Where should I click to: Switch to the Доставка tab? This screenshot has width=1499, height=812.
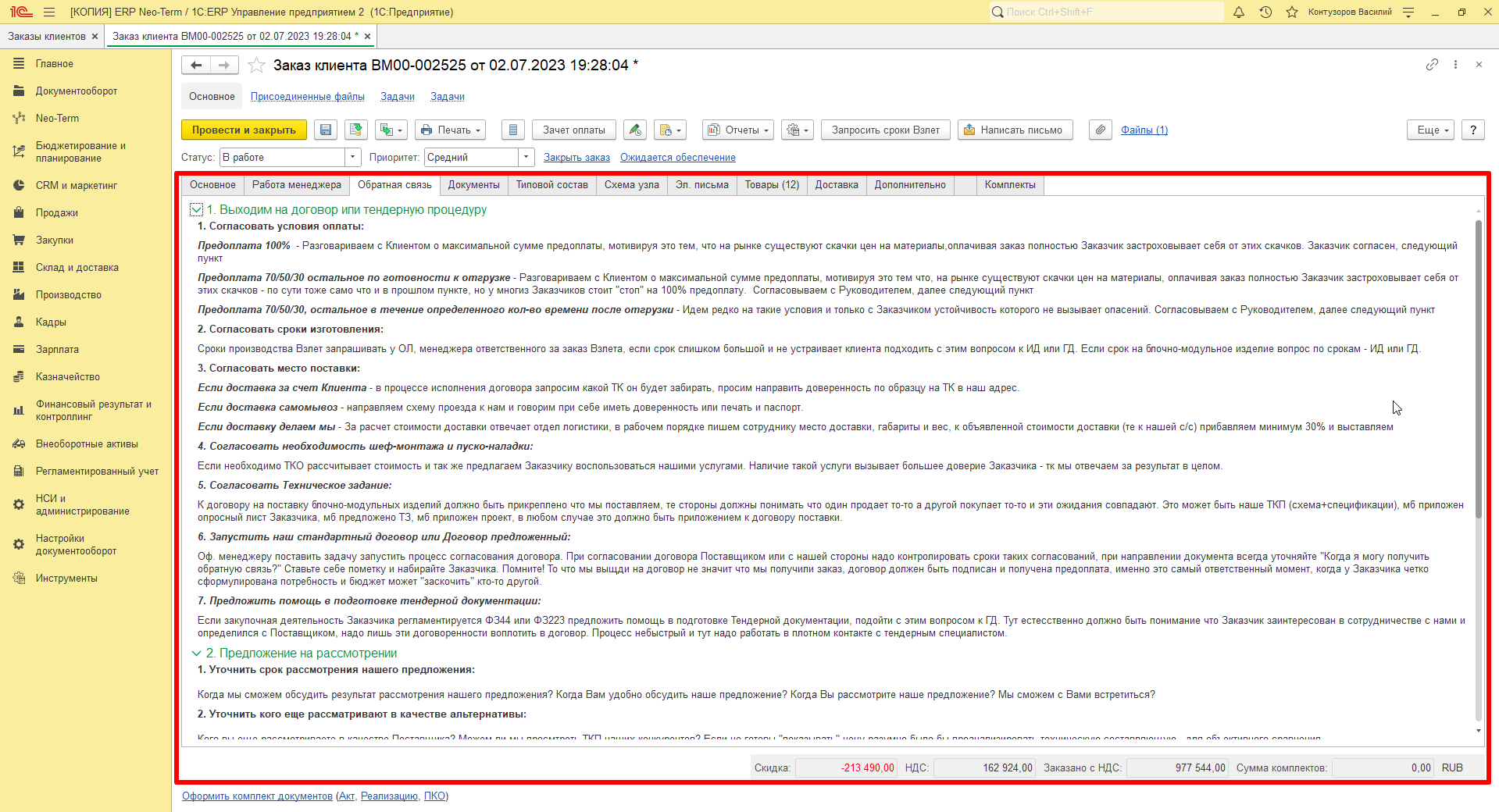tap(837, 185)
